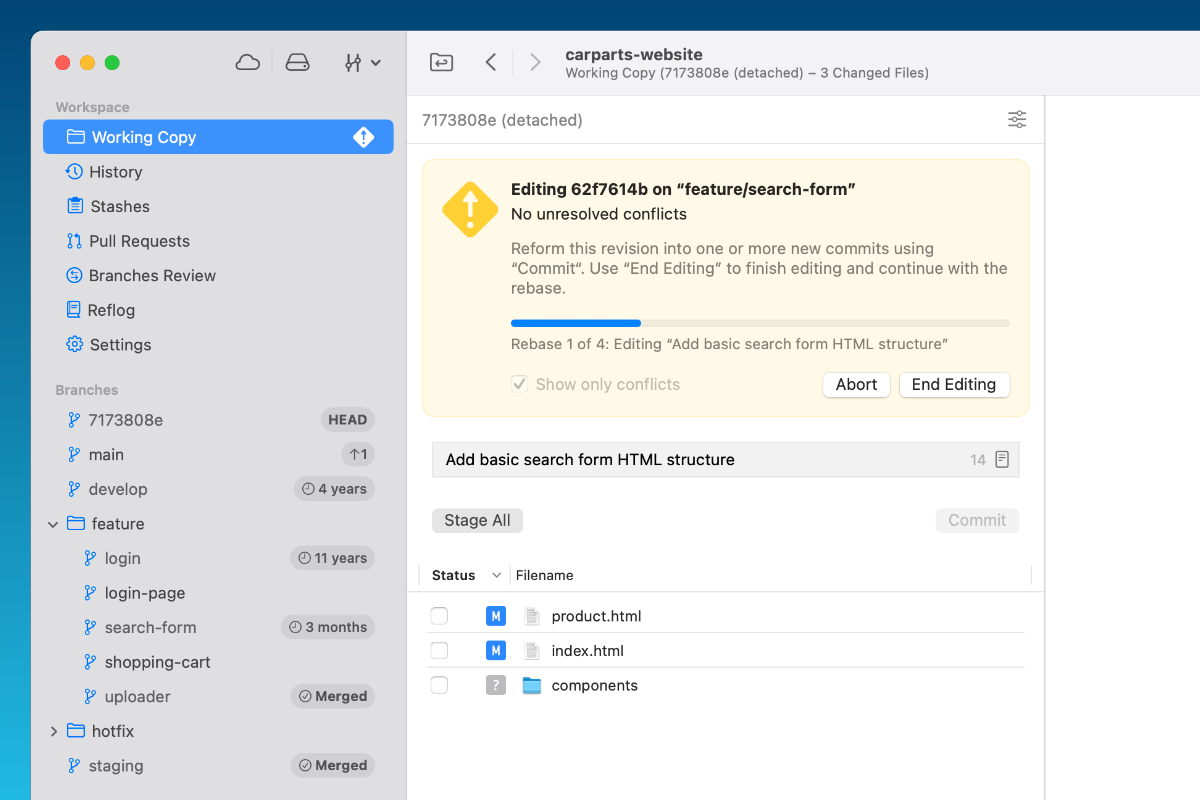This screenshot has height=800, width=1200.
Task: Open the Status column sort dropdown
Action: tap(496, 576)
